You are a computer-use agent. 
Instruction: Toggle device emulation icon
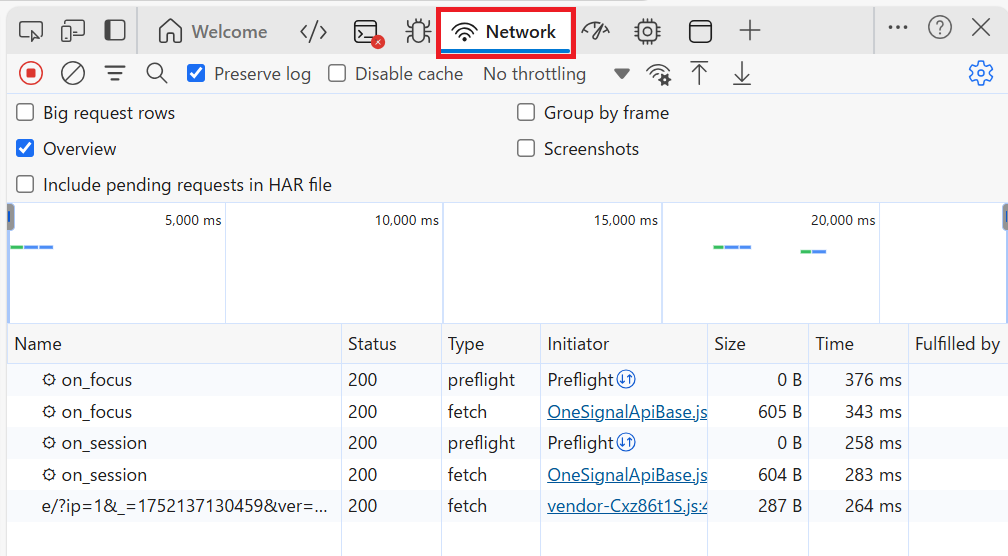click(x=73, y=31)
